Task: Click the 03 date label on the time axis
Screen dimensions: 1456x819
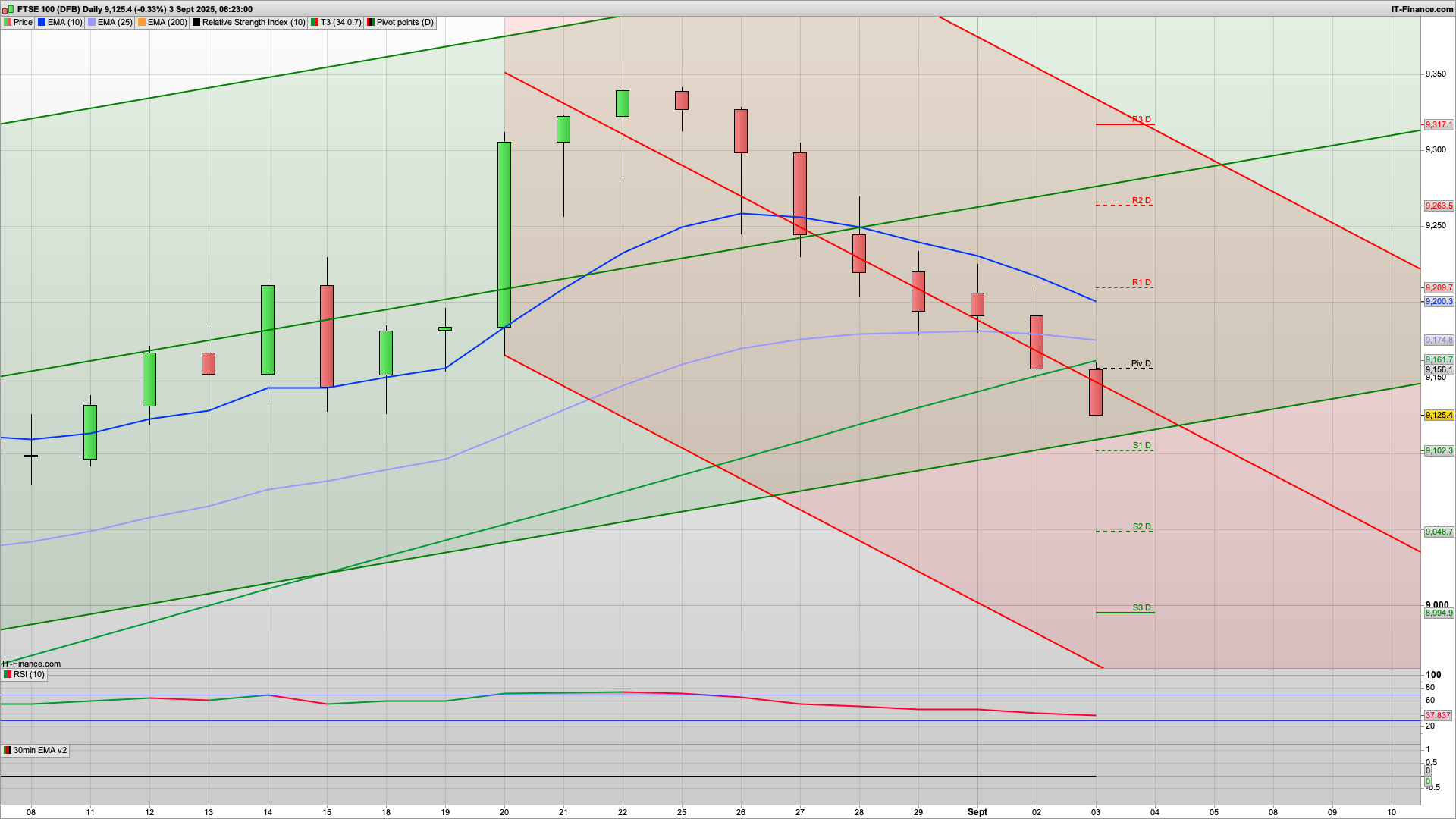Action: point(1096,812)
